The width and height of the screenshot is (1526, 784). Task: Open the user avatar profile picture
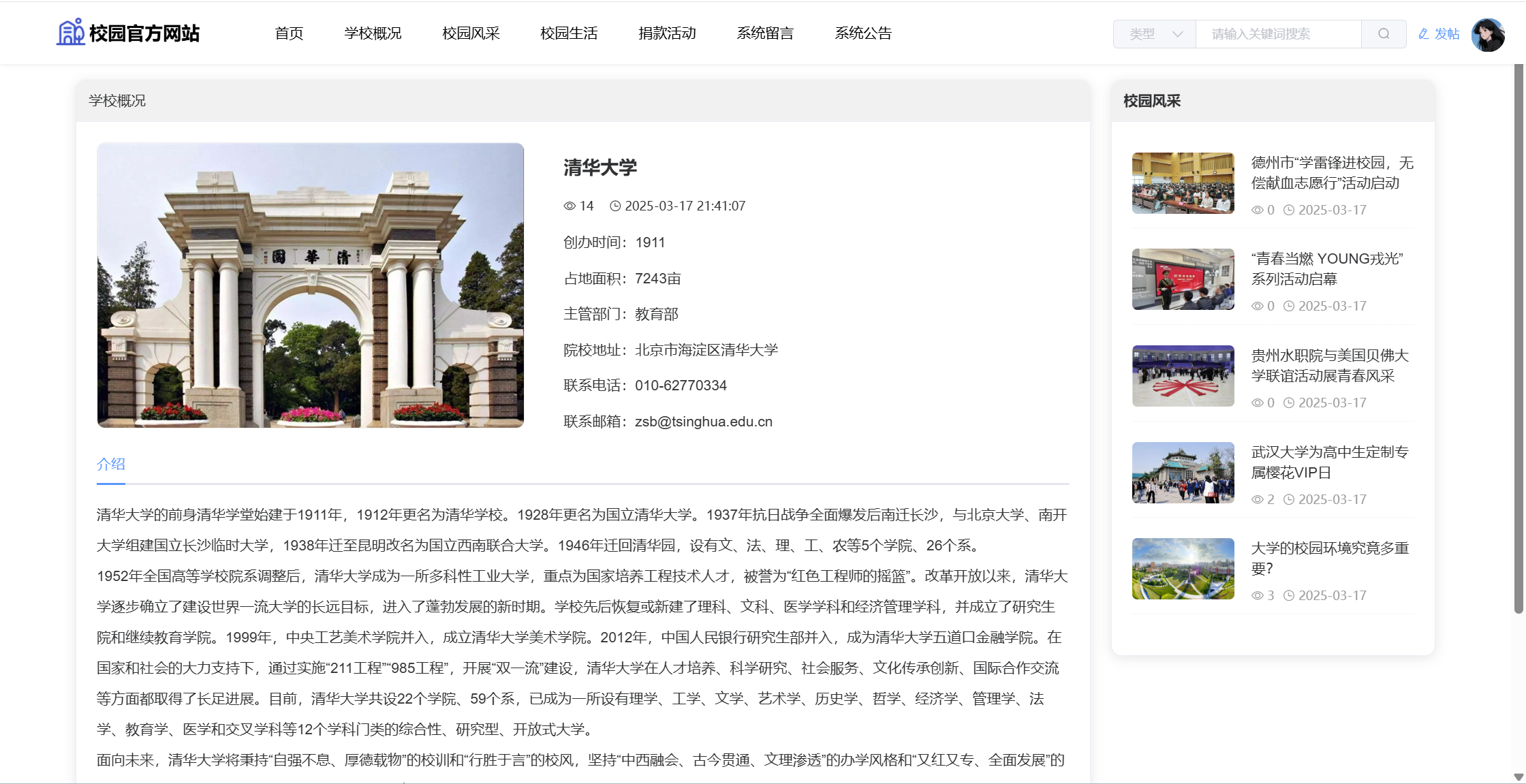click(1487, 34)
